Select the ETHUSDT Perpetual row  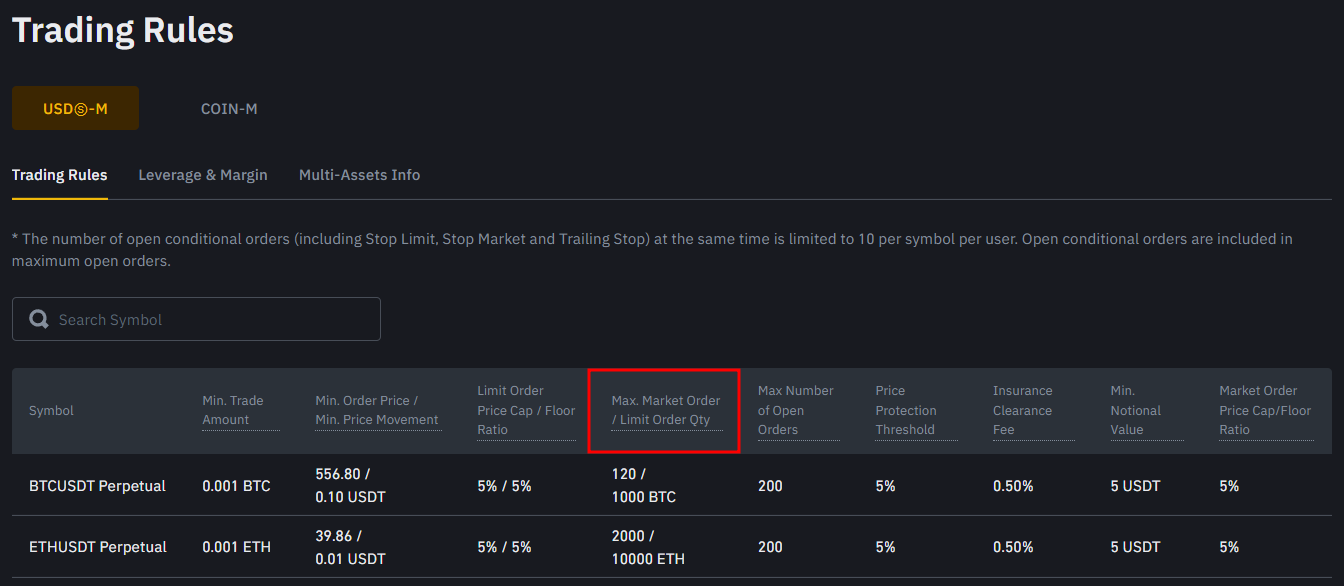(97, 547)
